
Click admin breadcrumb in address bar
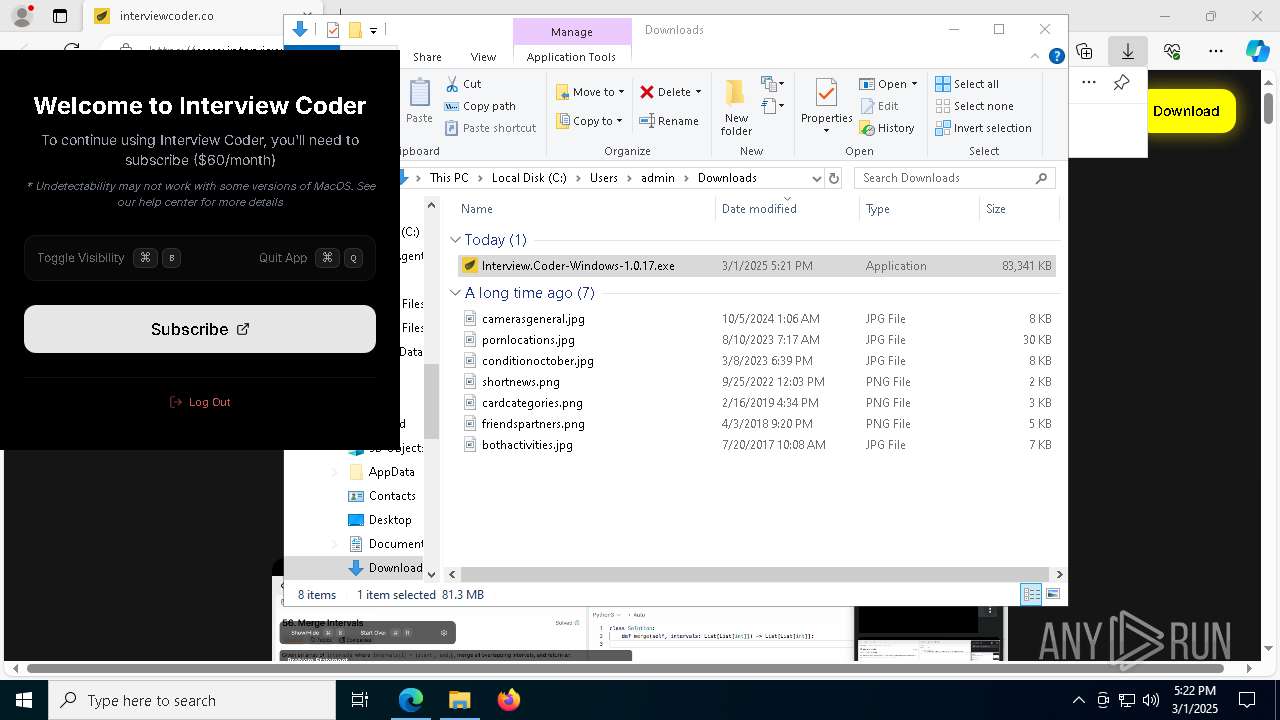[658, 178]
